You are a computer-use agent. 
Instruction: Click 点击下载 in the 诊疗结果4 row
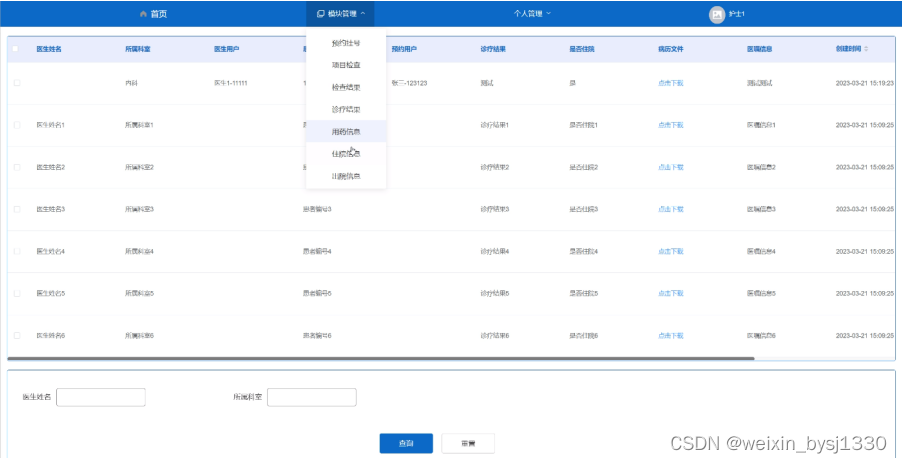[671, 251]
